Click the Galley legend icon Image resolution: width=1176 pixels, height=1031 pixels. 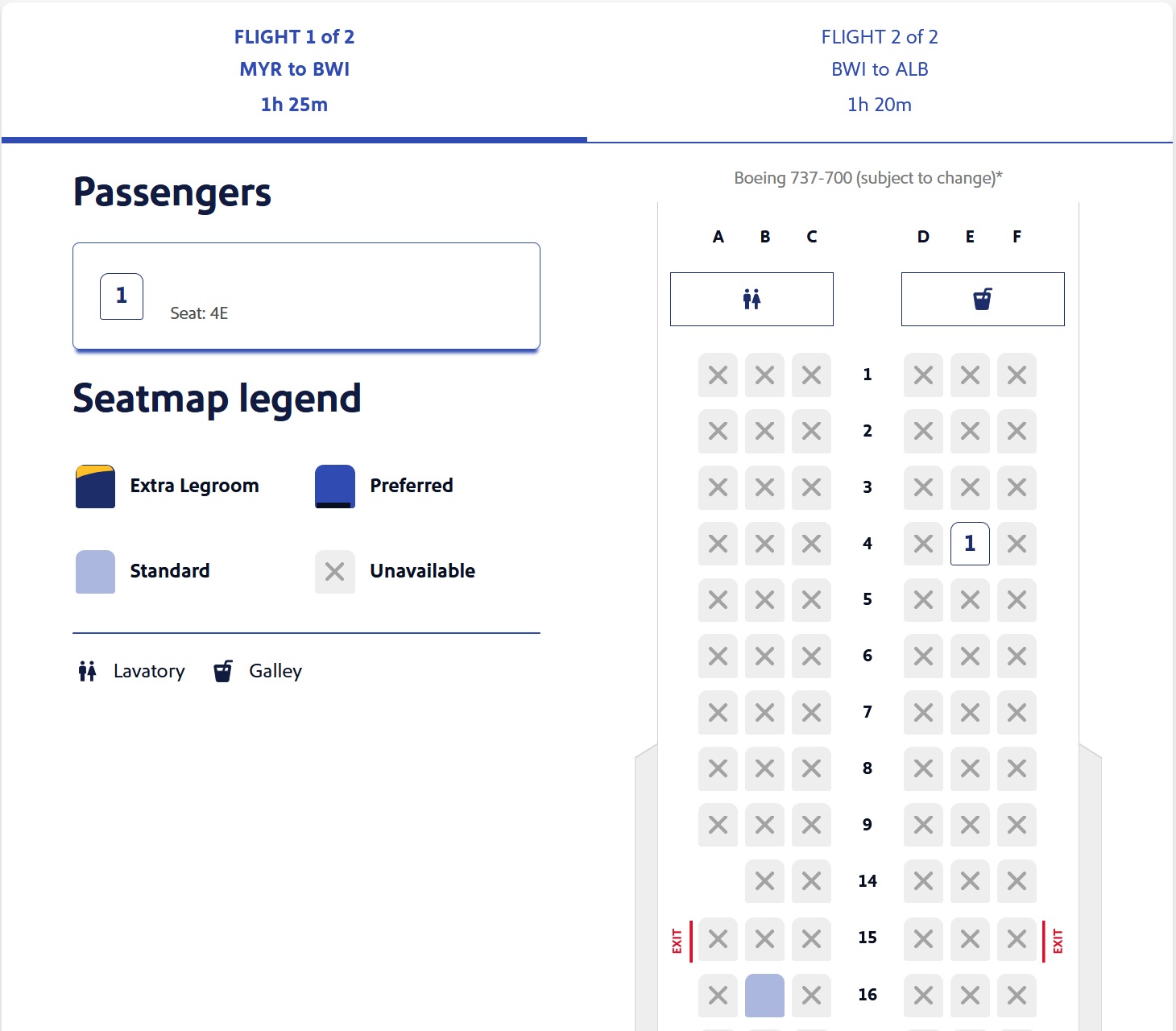(x=223, y=671)
